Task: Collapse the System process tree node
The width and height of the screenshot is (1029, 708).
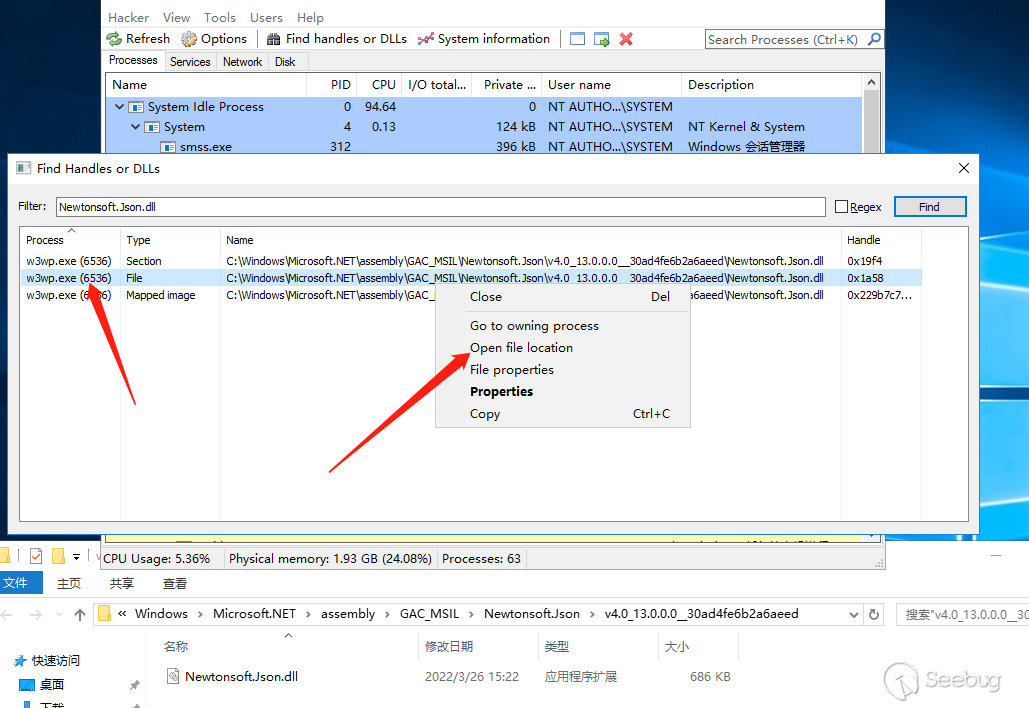Action: pyautogui.click(x=136, y=127)
